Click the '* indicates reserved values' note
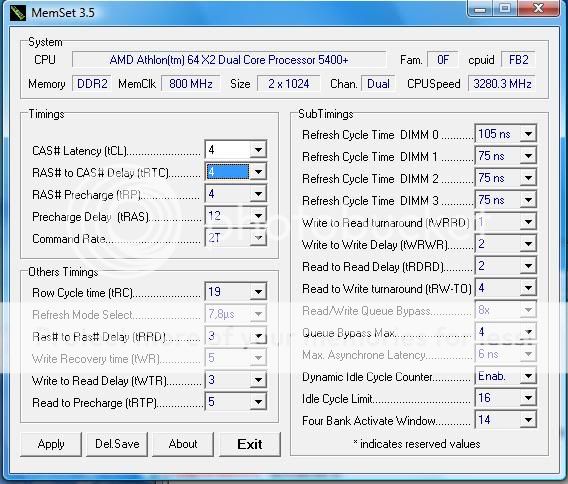The width and height of the screenshot is (568, 484). click(x=417, y=444)
